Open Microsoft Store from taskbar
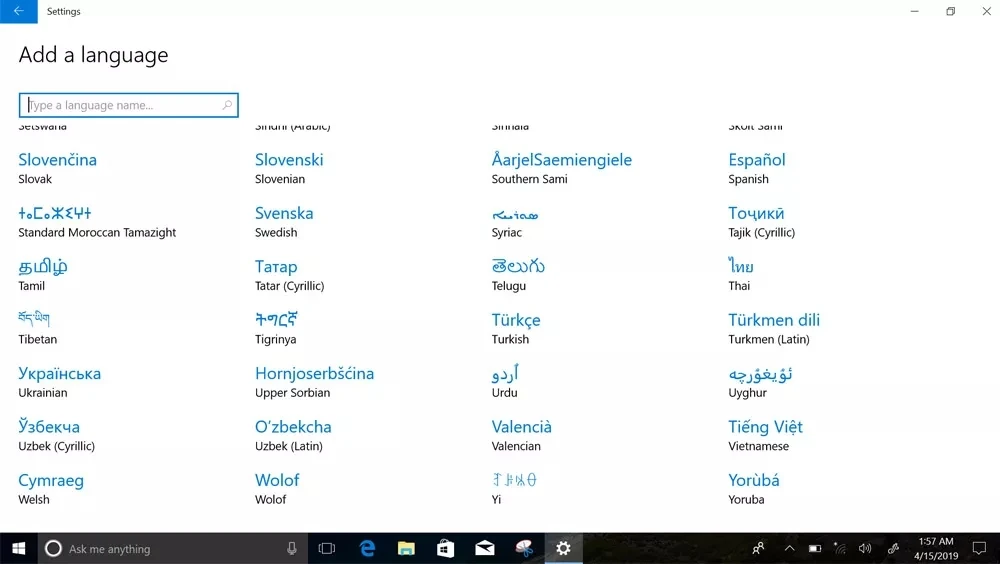The image size is (1000, 564). coord(445,549)
